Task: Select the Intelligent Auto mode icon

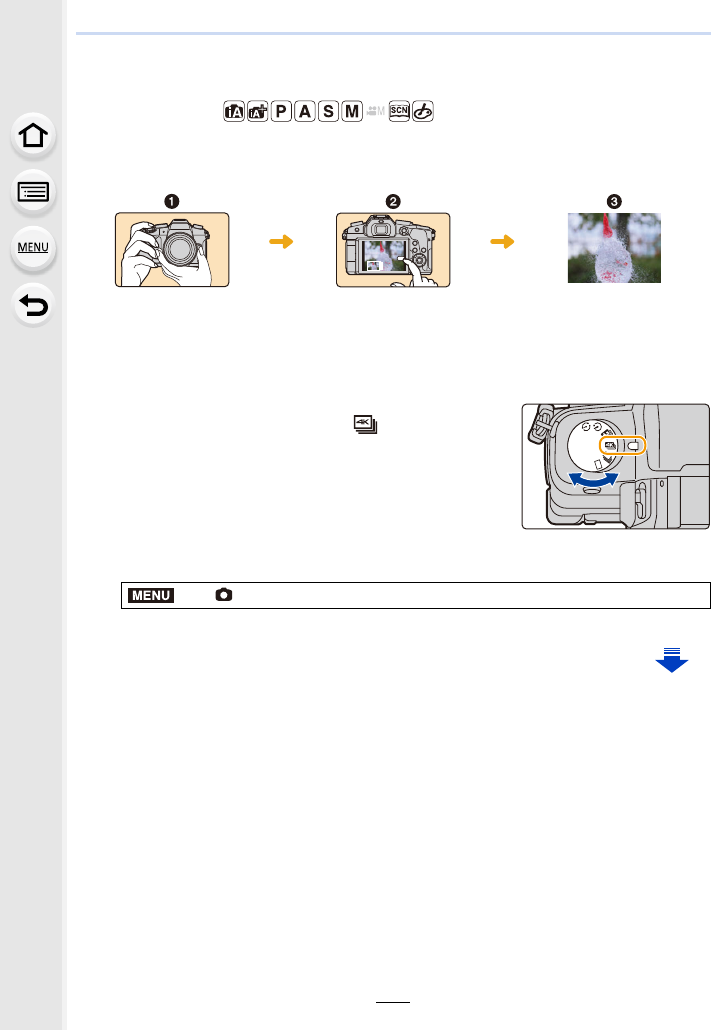Action: pyautogui.click(x=234, y=112)
